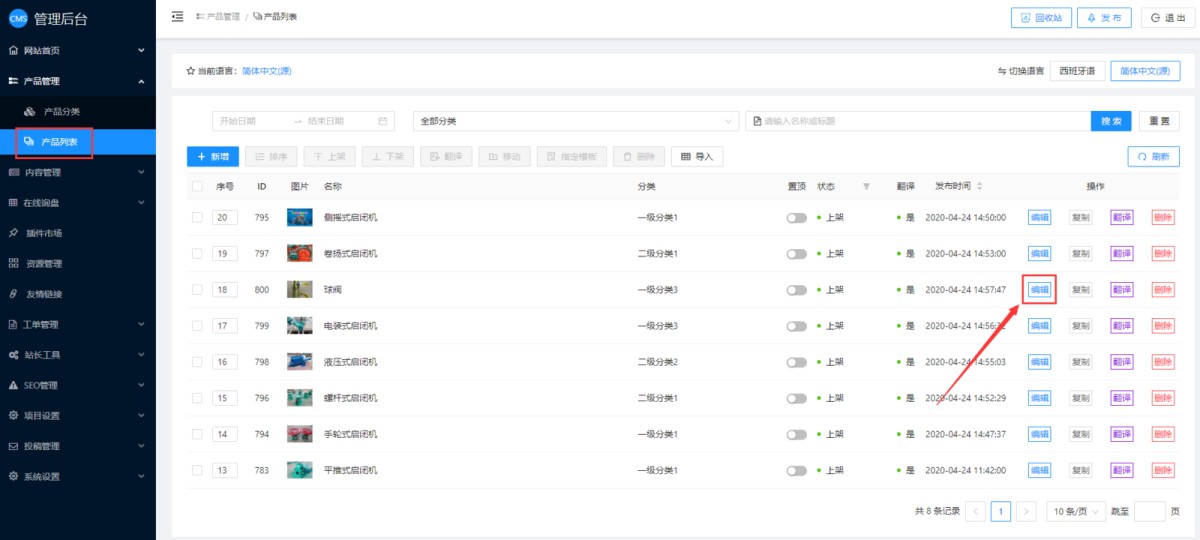
Task: Open the 全部分类 category dropdown
Action: pos(575,121)
